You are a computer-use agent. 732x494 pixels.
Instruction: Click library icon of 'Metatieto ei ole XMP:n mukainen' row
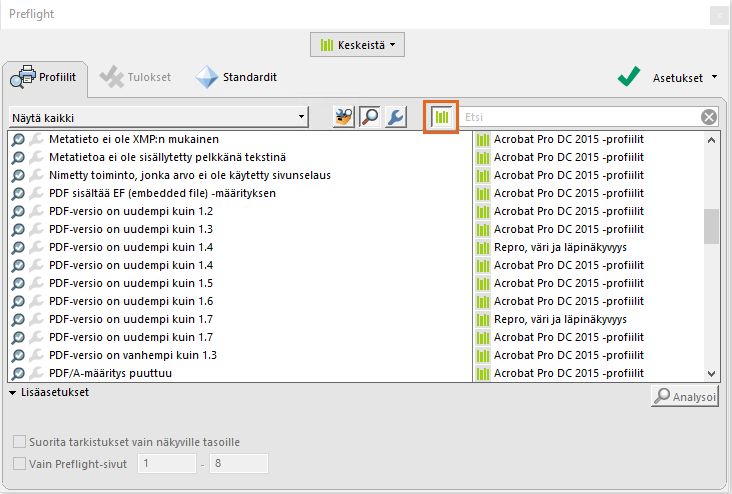point(483,139)
